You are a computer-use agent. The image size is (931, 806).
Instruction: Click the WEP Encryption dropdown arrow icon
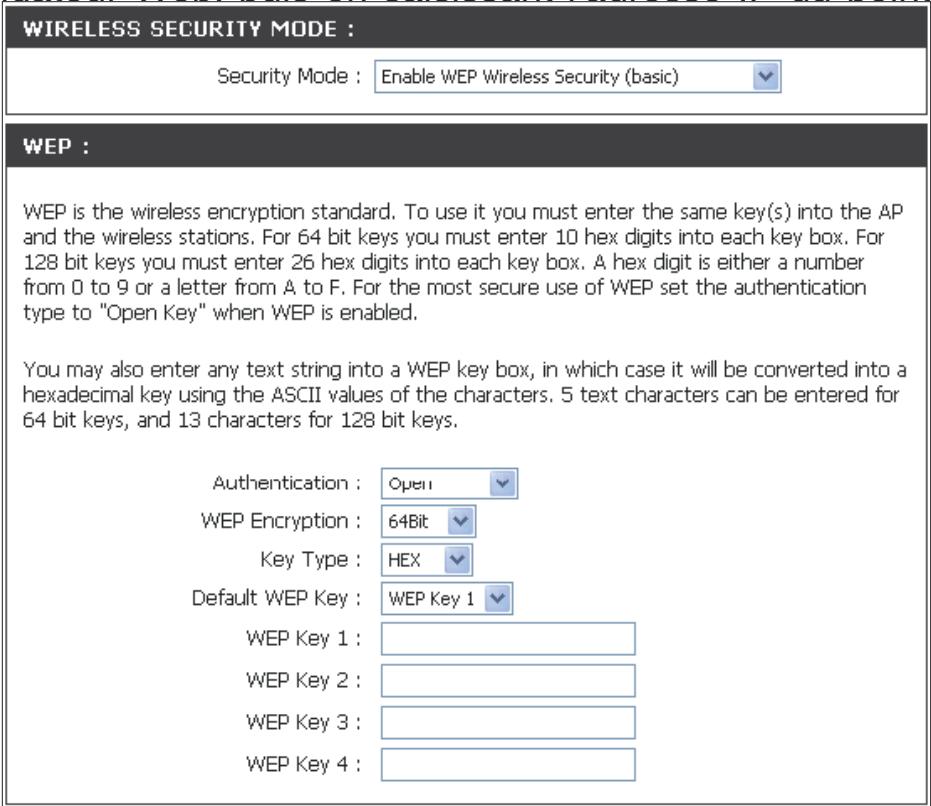460,521
